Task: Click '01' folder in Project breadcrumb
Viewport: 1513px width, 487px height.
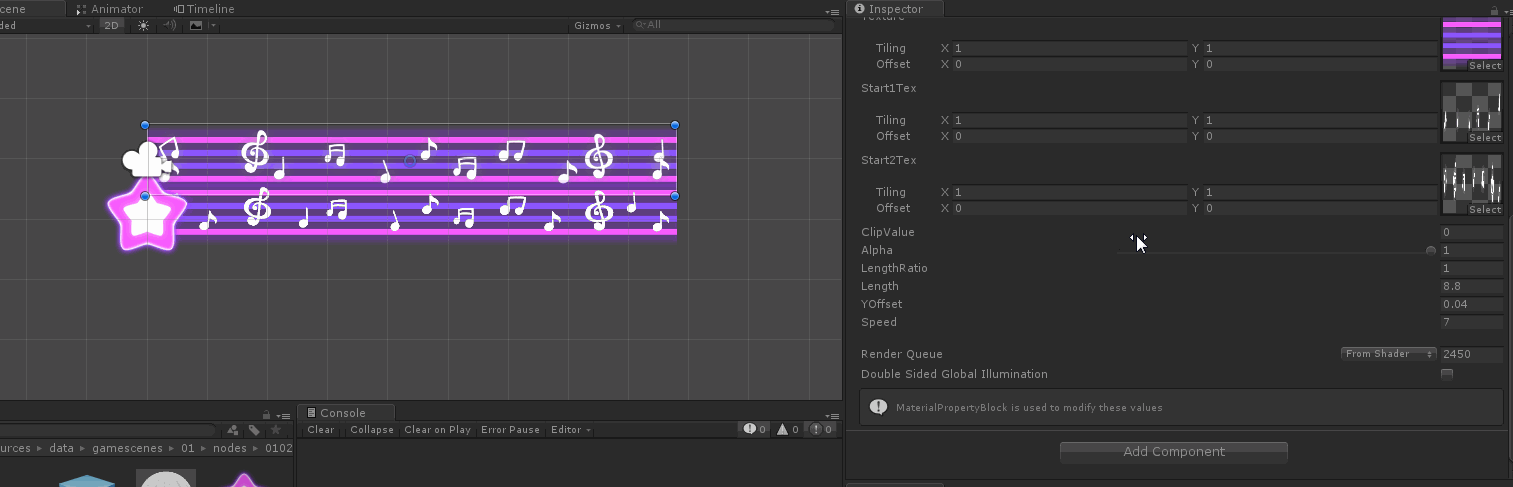Action: (188, 448)
